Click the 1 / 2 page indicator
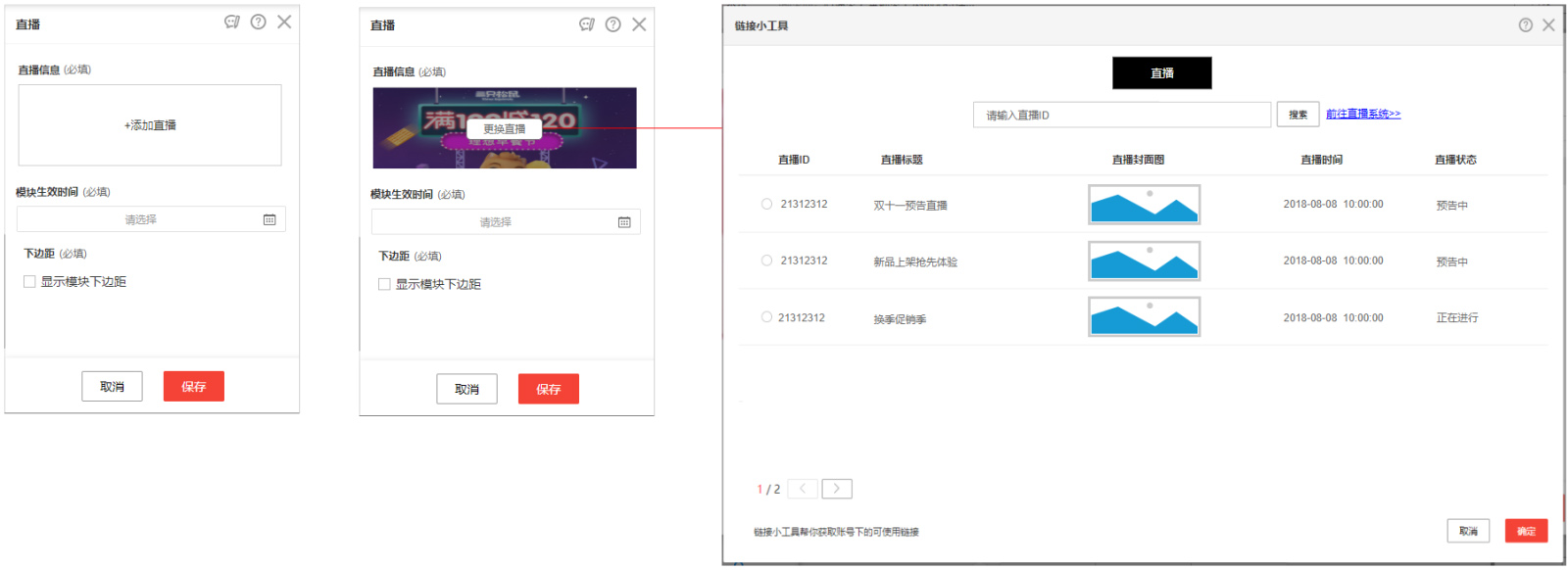 [768, 489]
